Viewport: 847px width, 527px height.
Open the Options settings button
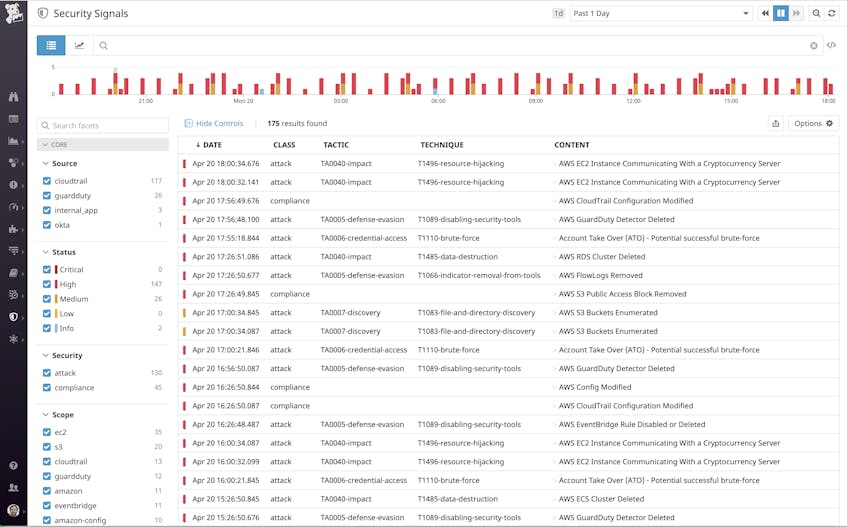[x=814, y=124]
